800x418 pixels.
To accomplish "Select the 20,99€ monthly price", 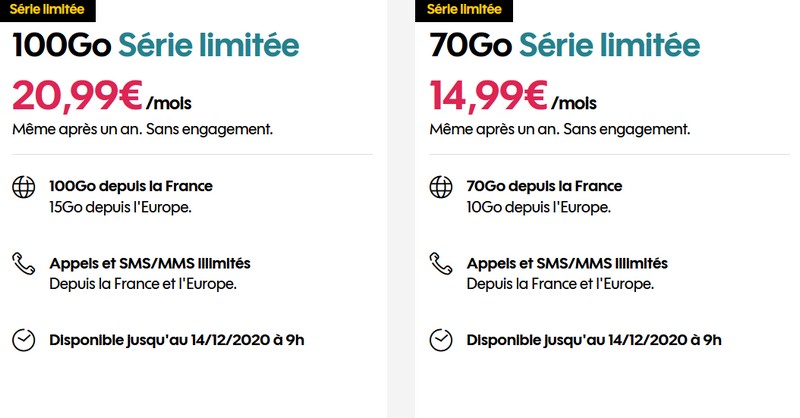I will (x=77, y=97).
